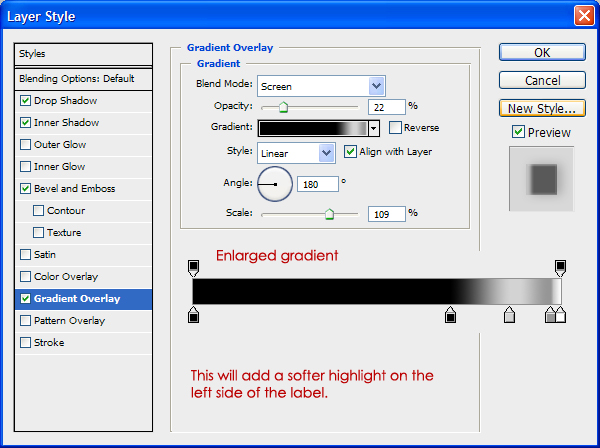Enable the Stroke checkbox
This screenshot has width=600, height=448.
(25, 343)
